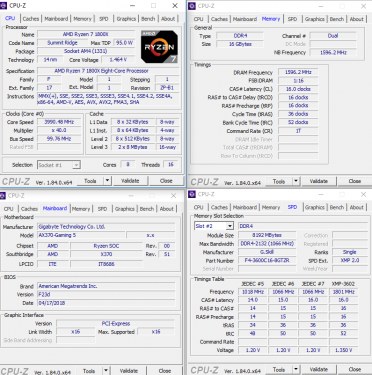
Task: Click Close button in Mainboard window
Action: pyautogui.click(x=165, y=370)
